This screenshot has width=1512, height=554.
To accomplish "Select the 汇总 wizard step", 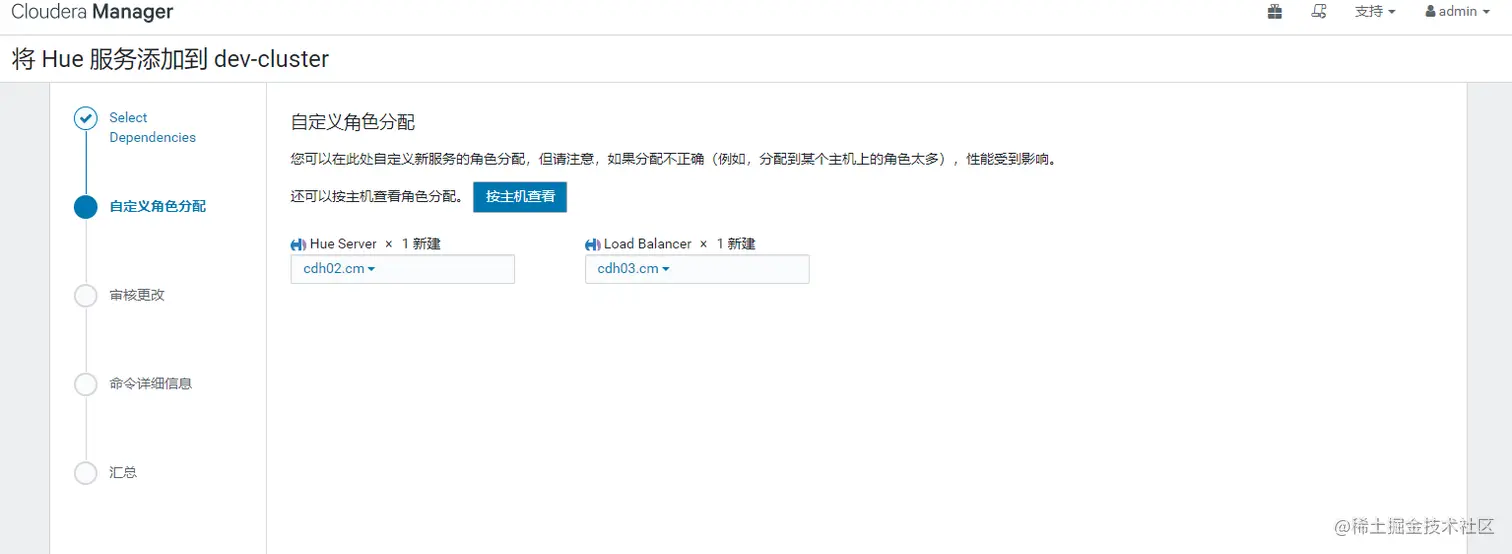I will pyautogui.click(x=123, y=472).
